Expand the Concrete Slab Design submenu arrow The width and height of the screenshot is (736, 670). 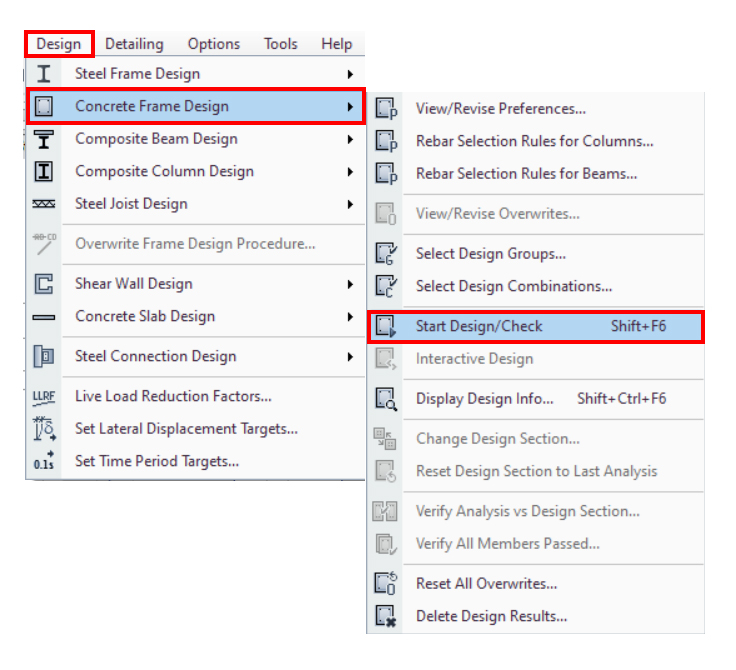pyautogui.click(x=350, y=317)
